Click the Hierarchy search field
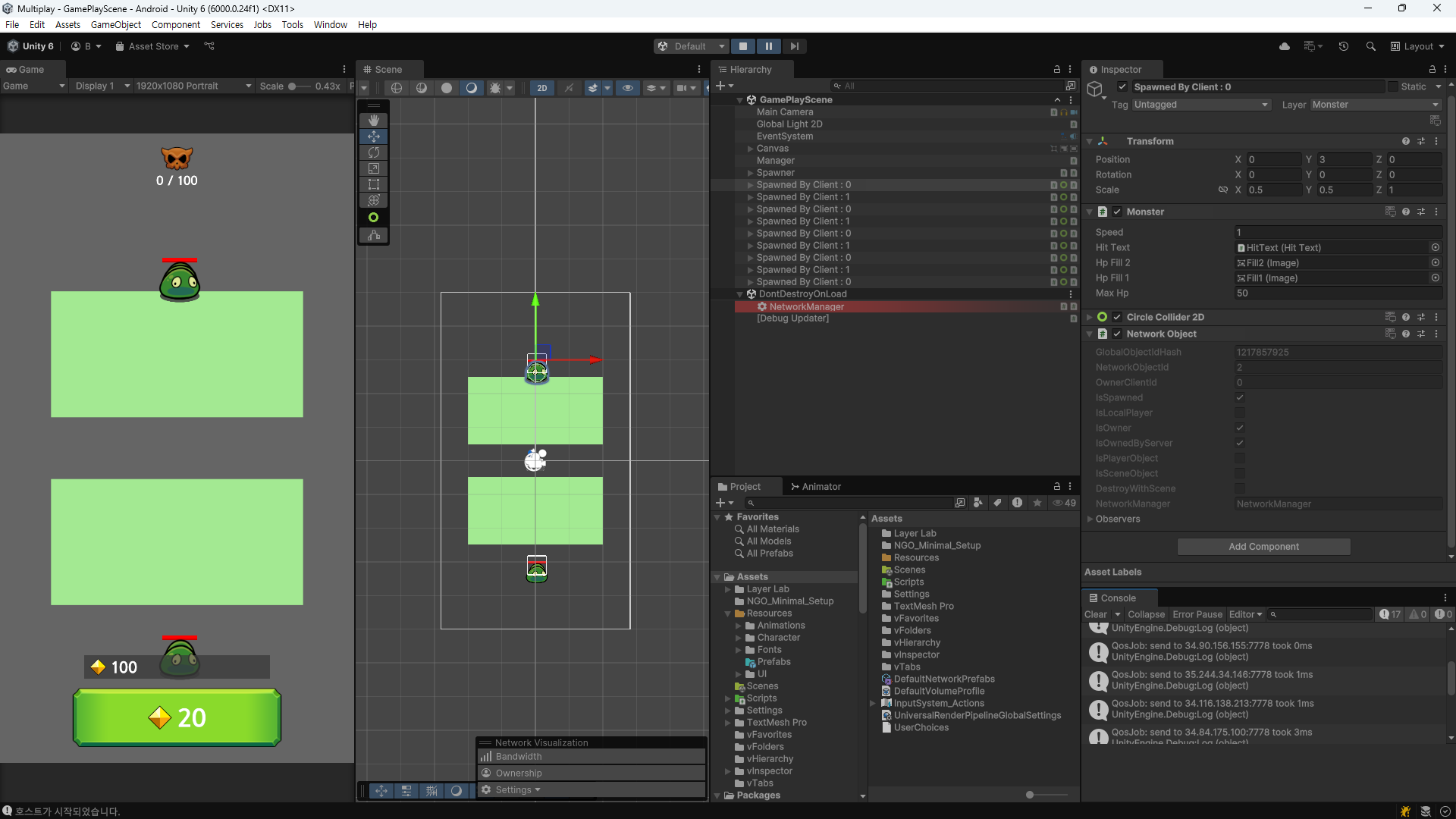The height and width of the screenshot is (819, 1456). [x=948, y=86]
